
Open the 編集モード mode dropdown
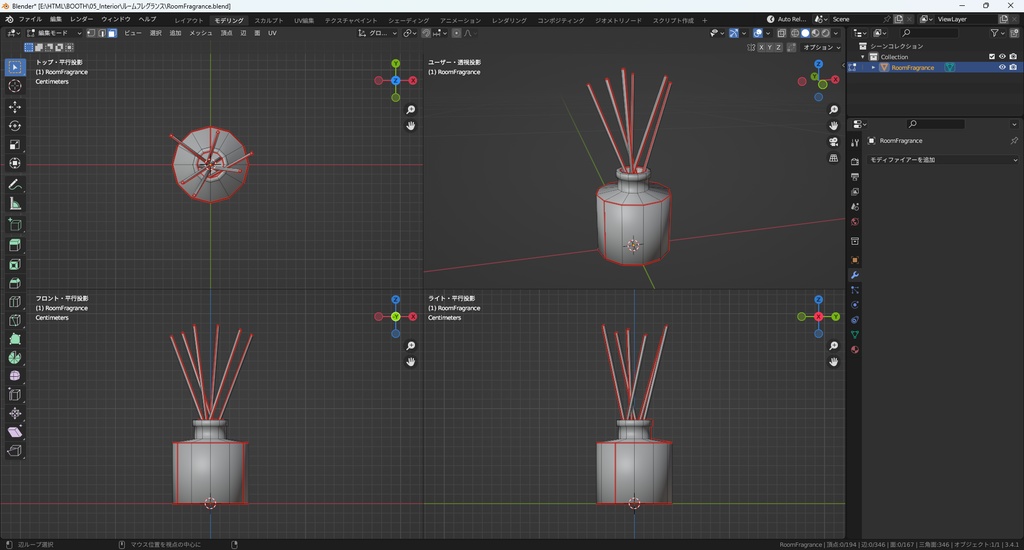coord(55,33)
